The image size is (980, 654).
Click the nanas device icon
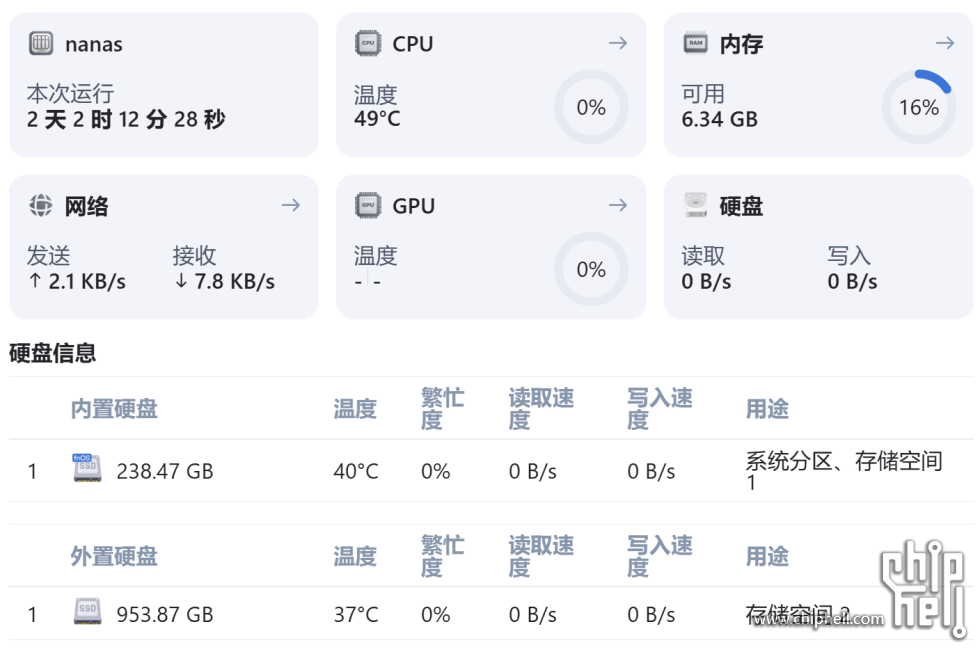[41, 44]
